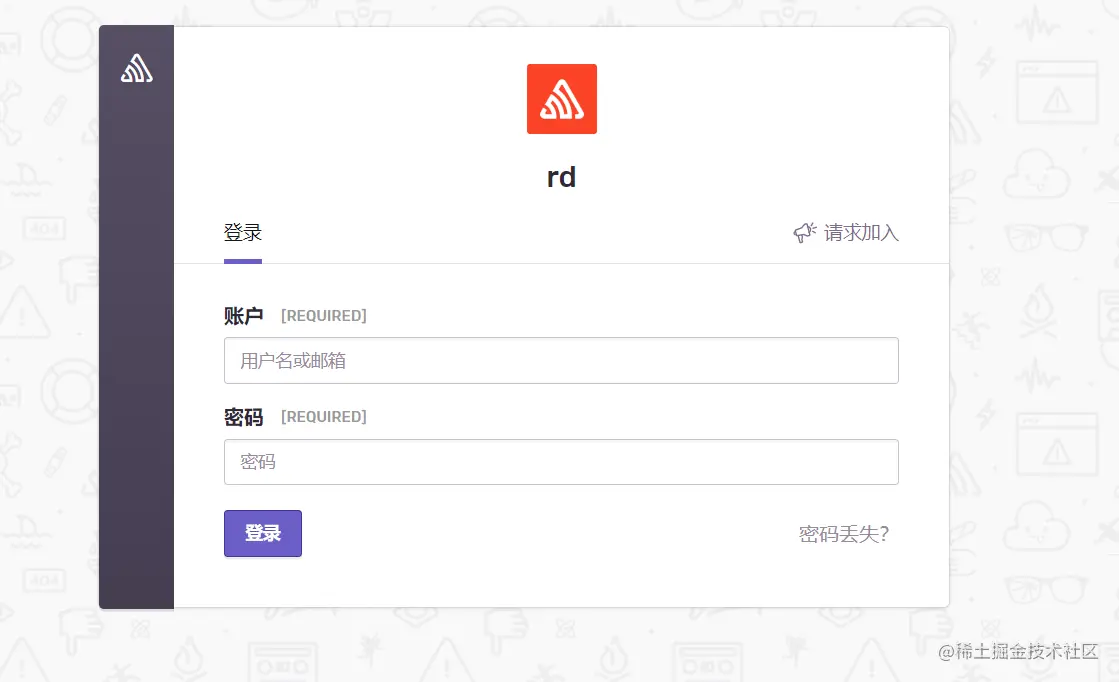Click the 账户 field label
Viewport: 1119px width, 682px height.
click(x=243, y=315)
